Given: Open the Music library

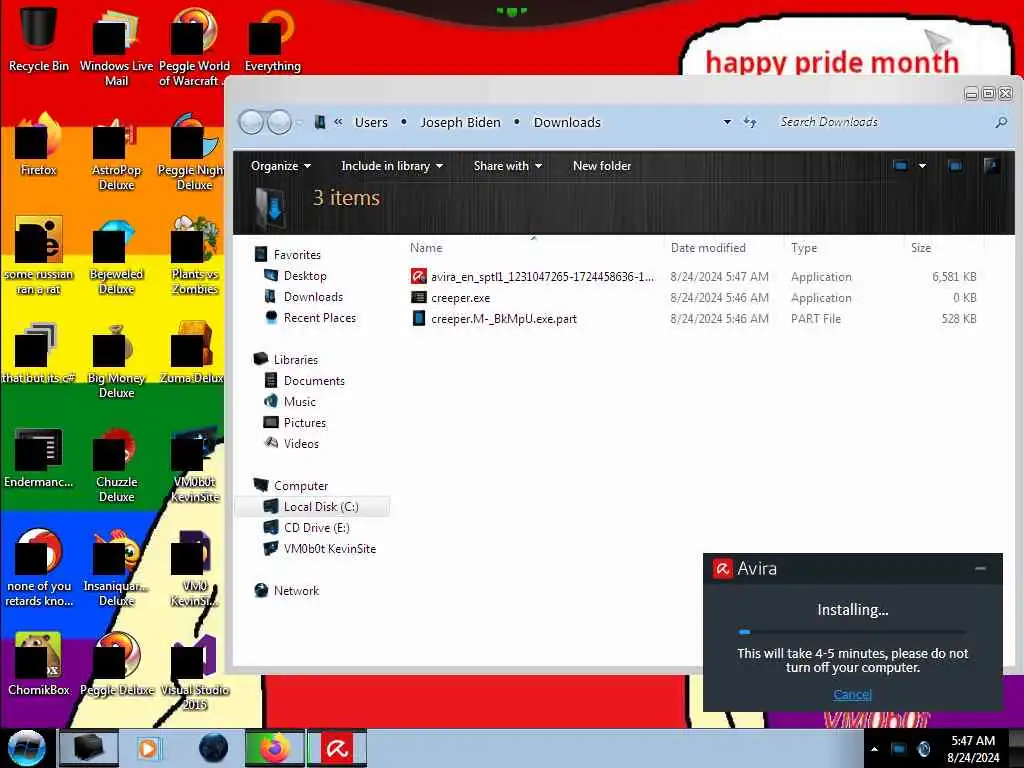Looking at the screenshot, I should pyautogui.click(x=299, y=402).
